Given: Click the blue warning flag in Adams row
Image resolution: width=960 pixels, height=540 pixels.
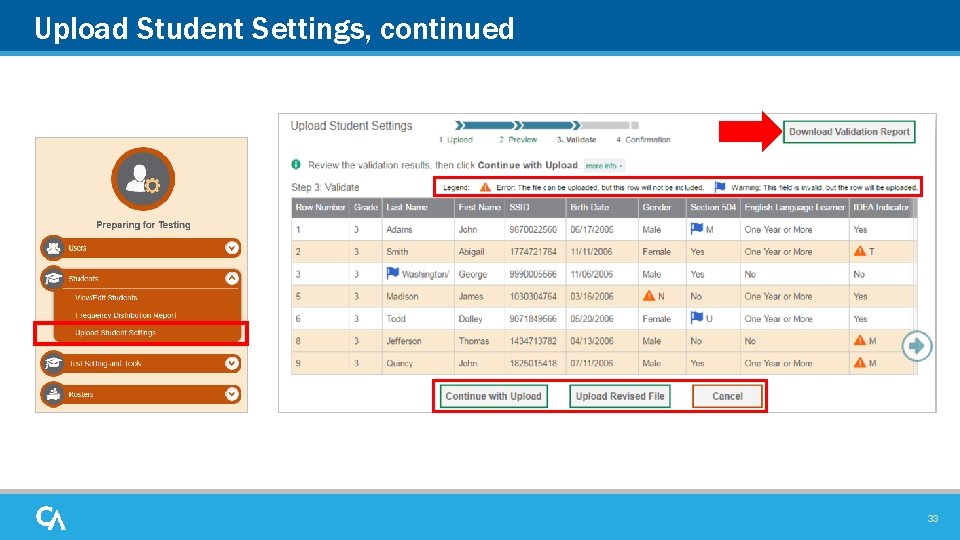Looking at the screenshot, I should [x=697, y=228].
